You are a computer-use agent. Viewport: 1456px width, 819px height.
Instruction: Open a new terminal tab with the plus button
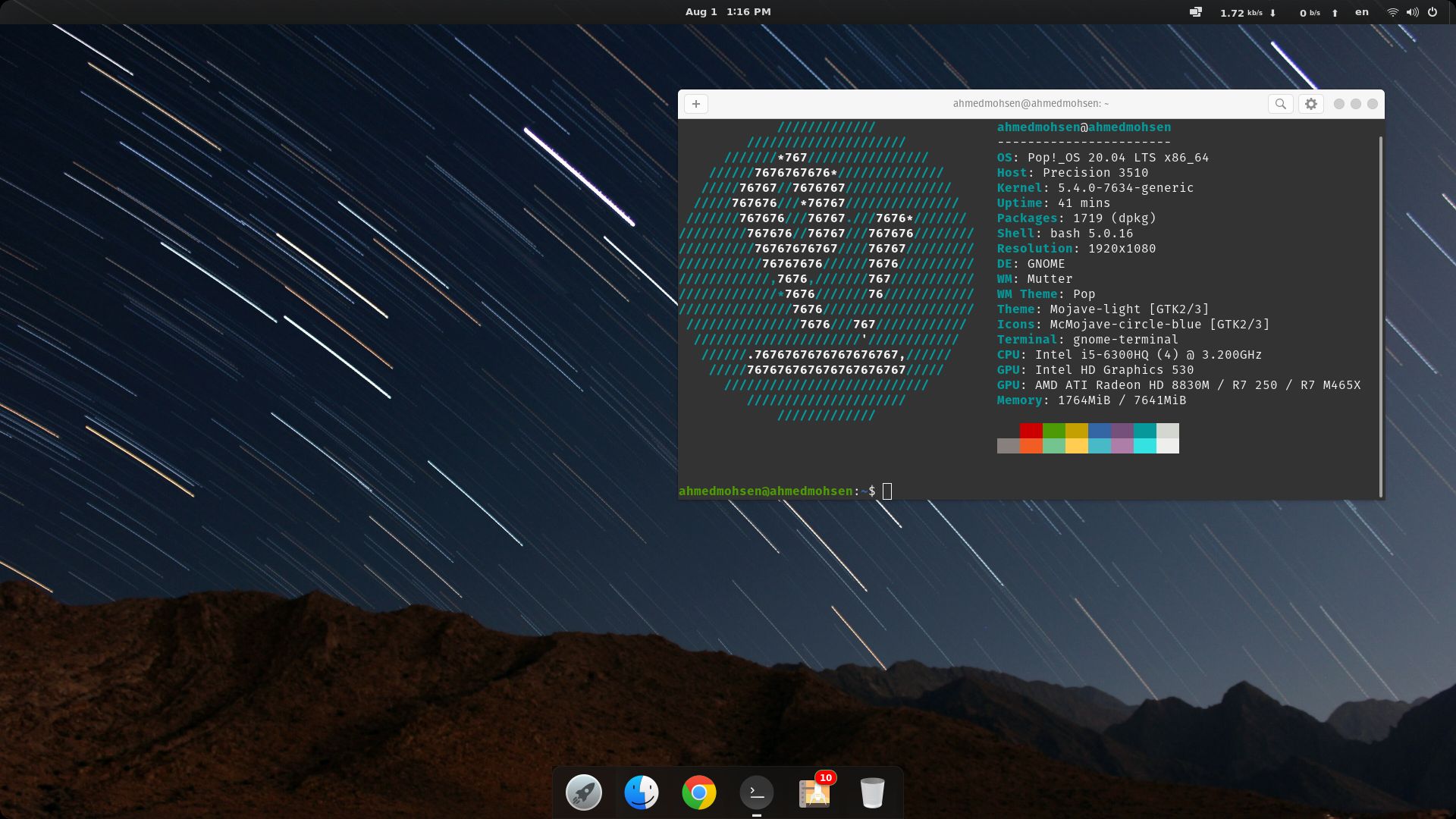(x=695, y=104)
